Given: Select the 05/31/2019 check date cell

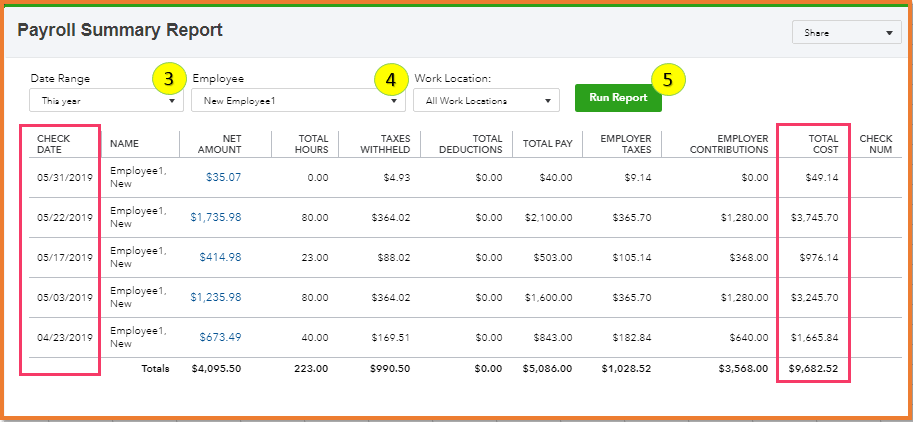Looking at the screenshot, I should 65,178.
